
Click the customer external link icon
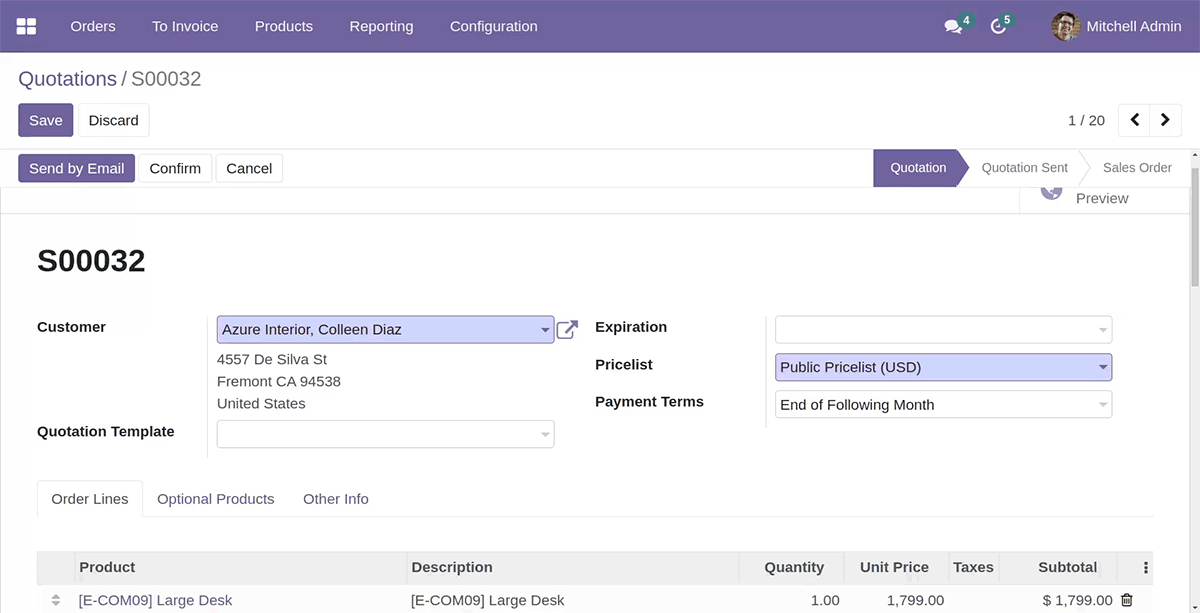[567, 329]
